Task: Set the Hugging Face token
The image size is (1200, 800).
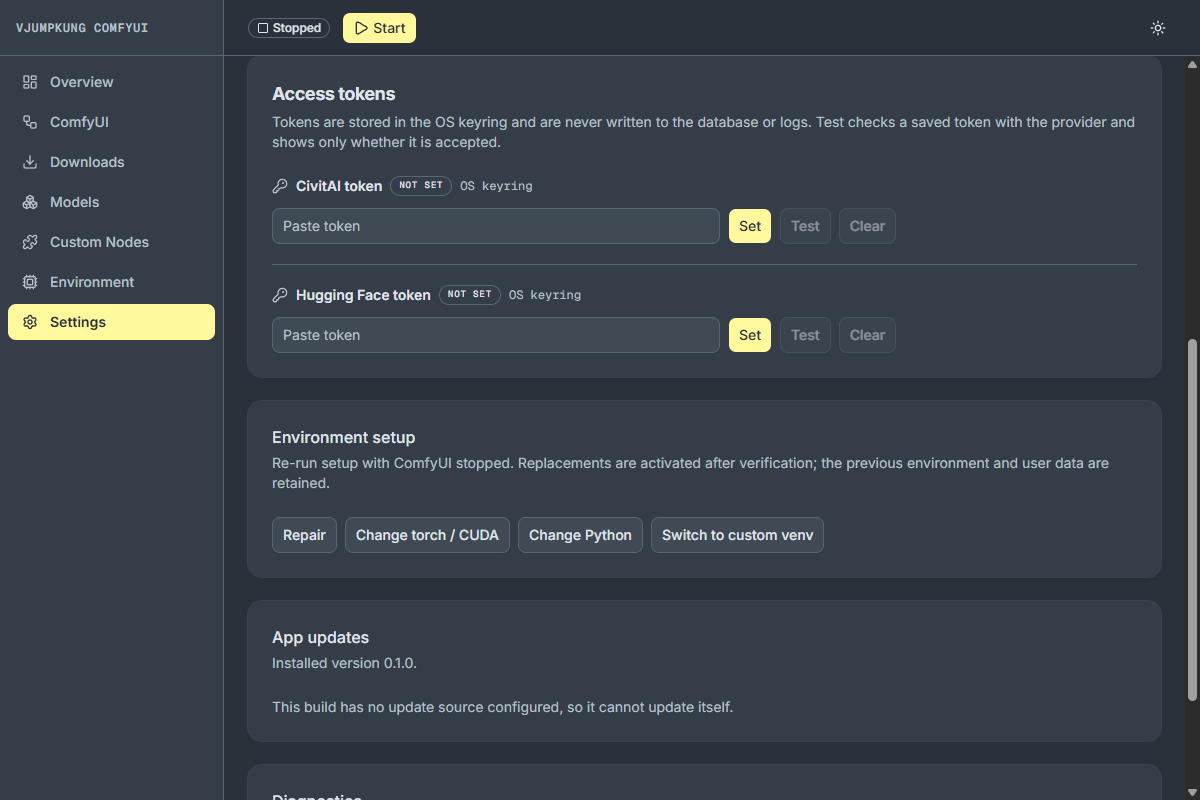Action: (750, 335)
